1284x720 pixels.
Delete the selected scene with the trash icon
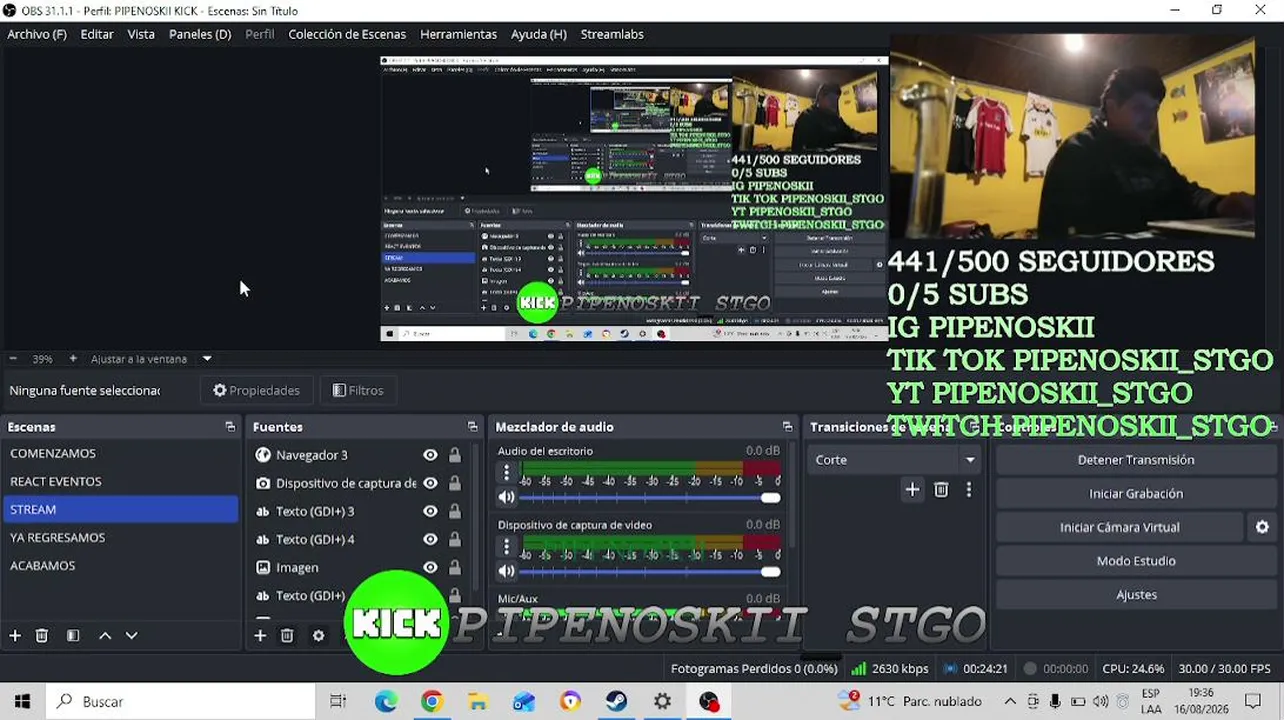click(x=42, y=635)
